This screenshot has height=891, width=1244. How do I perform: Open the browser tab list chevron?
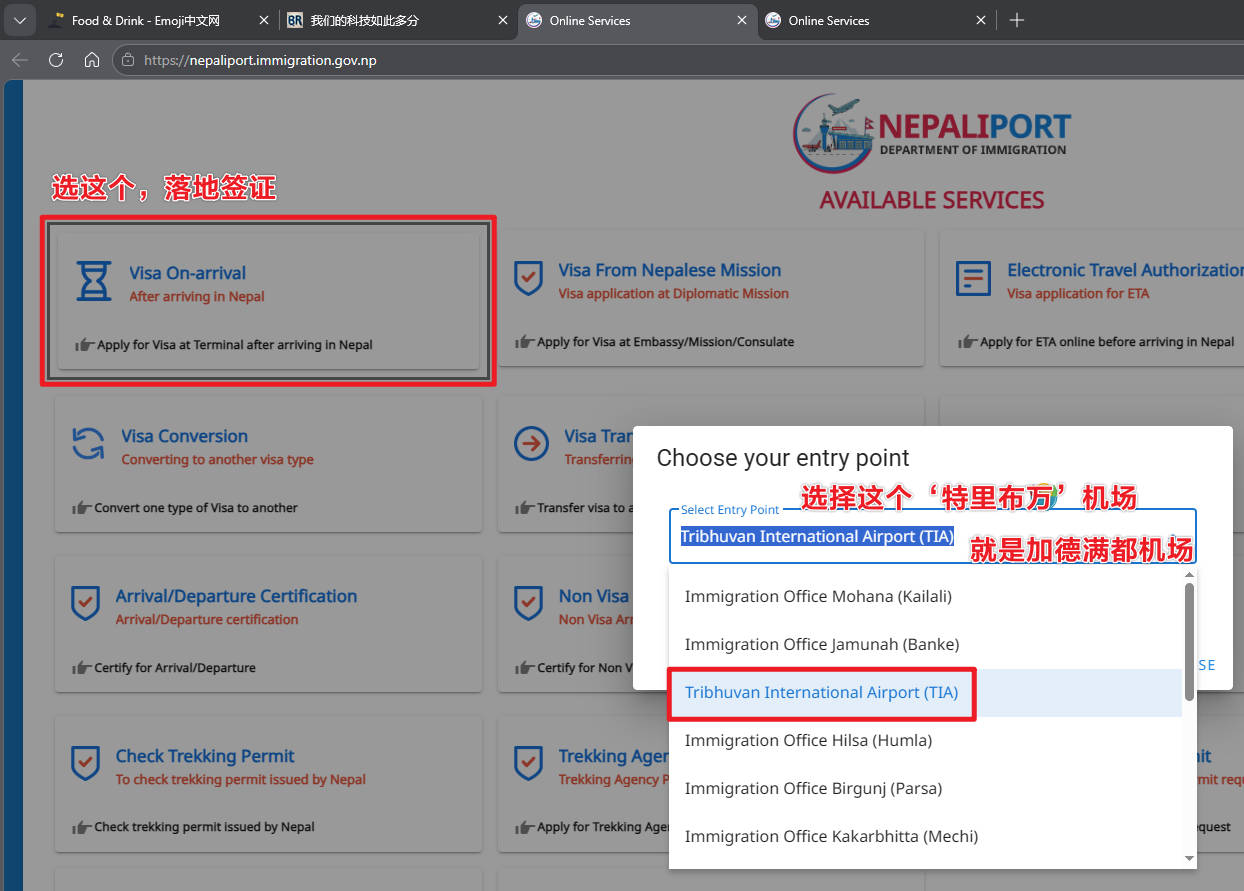pyautogui.click(x=19, y=20)
